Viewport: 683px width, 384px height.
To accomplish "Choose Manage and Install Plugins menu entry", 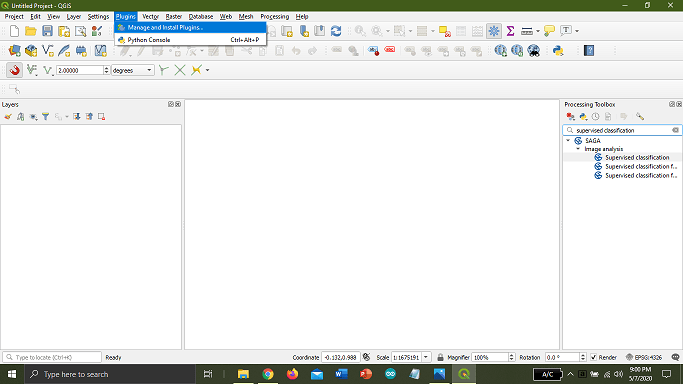I will 190,27.
